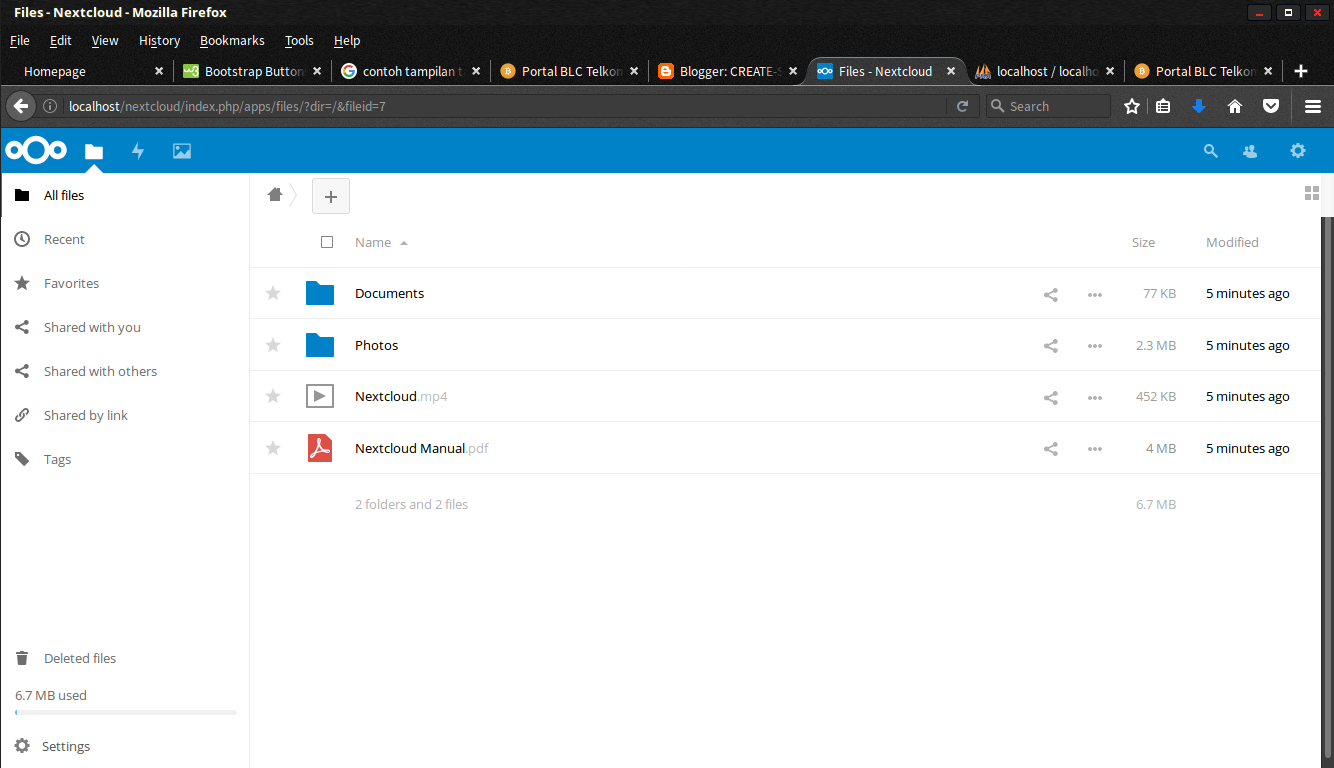The width and height of the screenshot is (1334, 768).
Task: Click the Files app icon
Action: [x=93, y=151]
